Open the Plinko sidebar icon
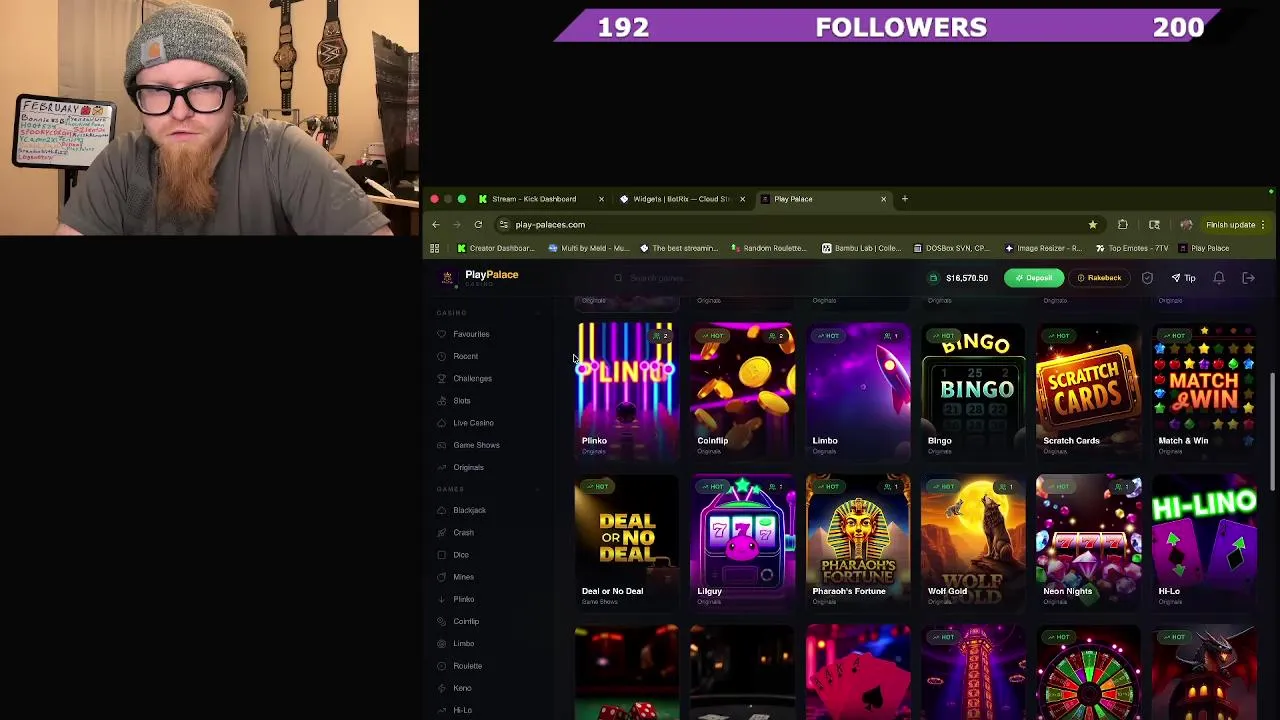The height and width of the screenshot is (720, 1280). pyautogui.click(x=442, y=599)
